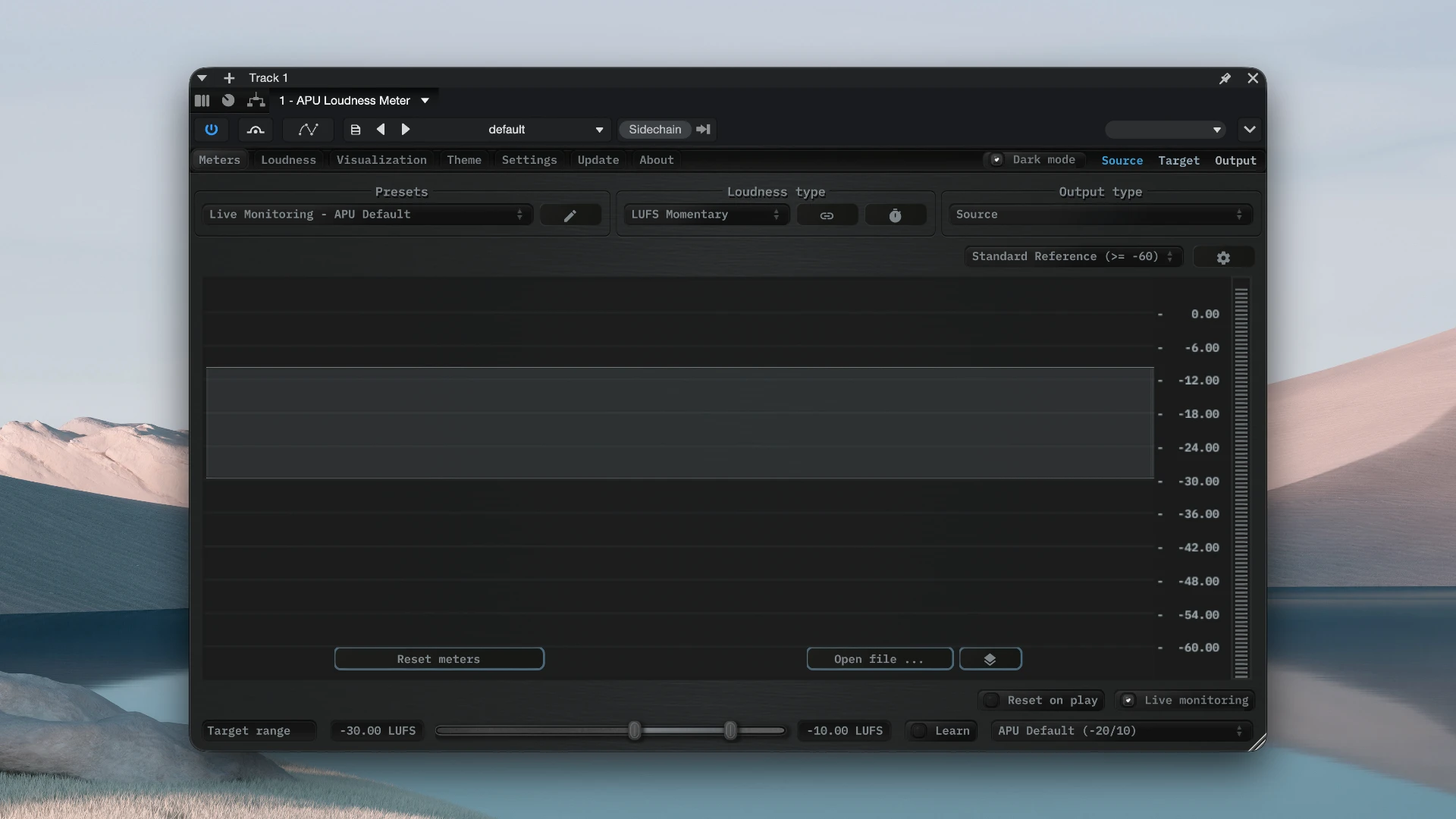This screenshot has width=1456, height=819.
Task: Click the -30.00 LUFS lower range field
Action: pyautogui.click(x=378, y=731)
